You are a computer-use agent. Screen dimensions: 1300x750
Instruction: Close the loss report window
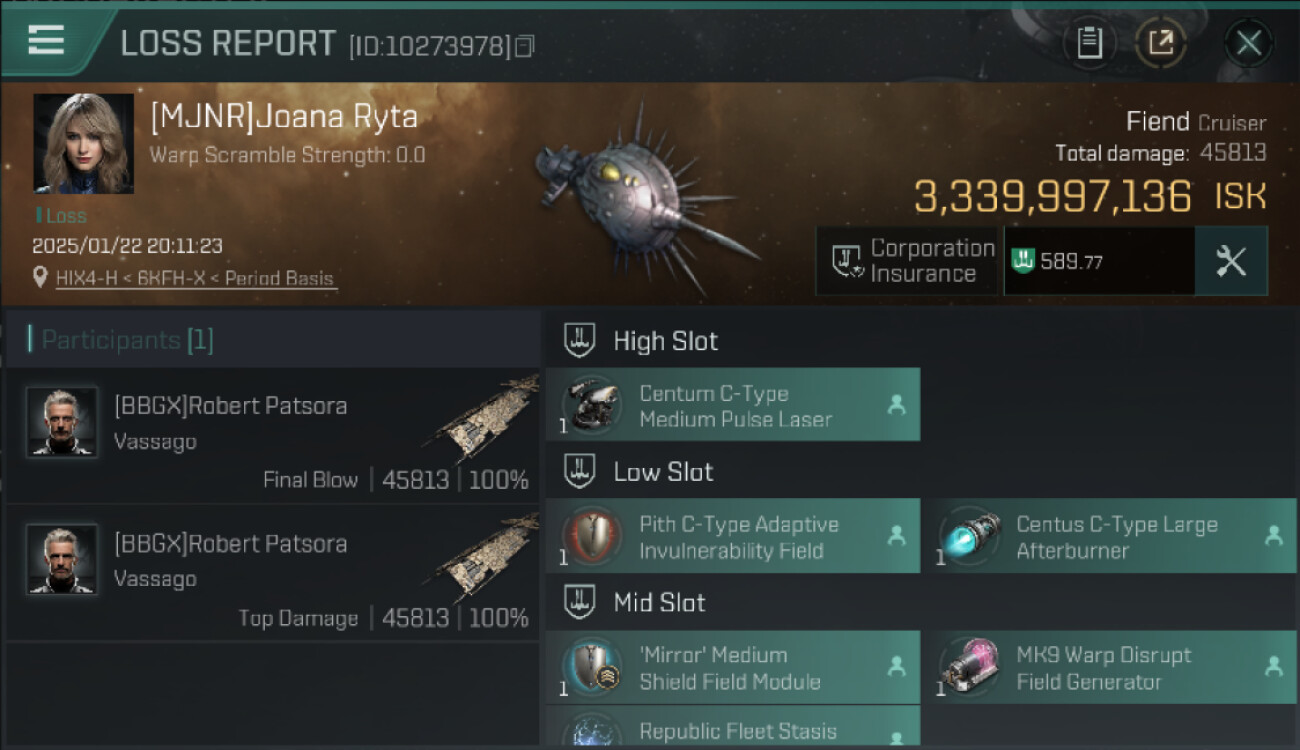[1248, 43]
